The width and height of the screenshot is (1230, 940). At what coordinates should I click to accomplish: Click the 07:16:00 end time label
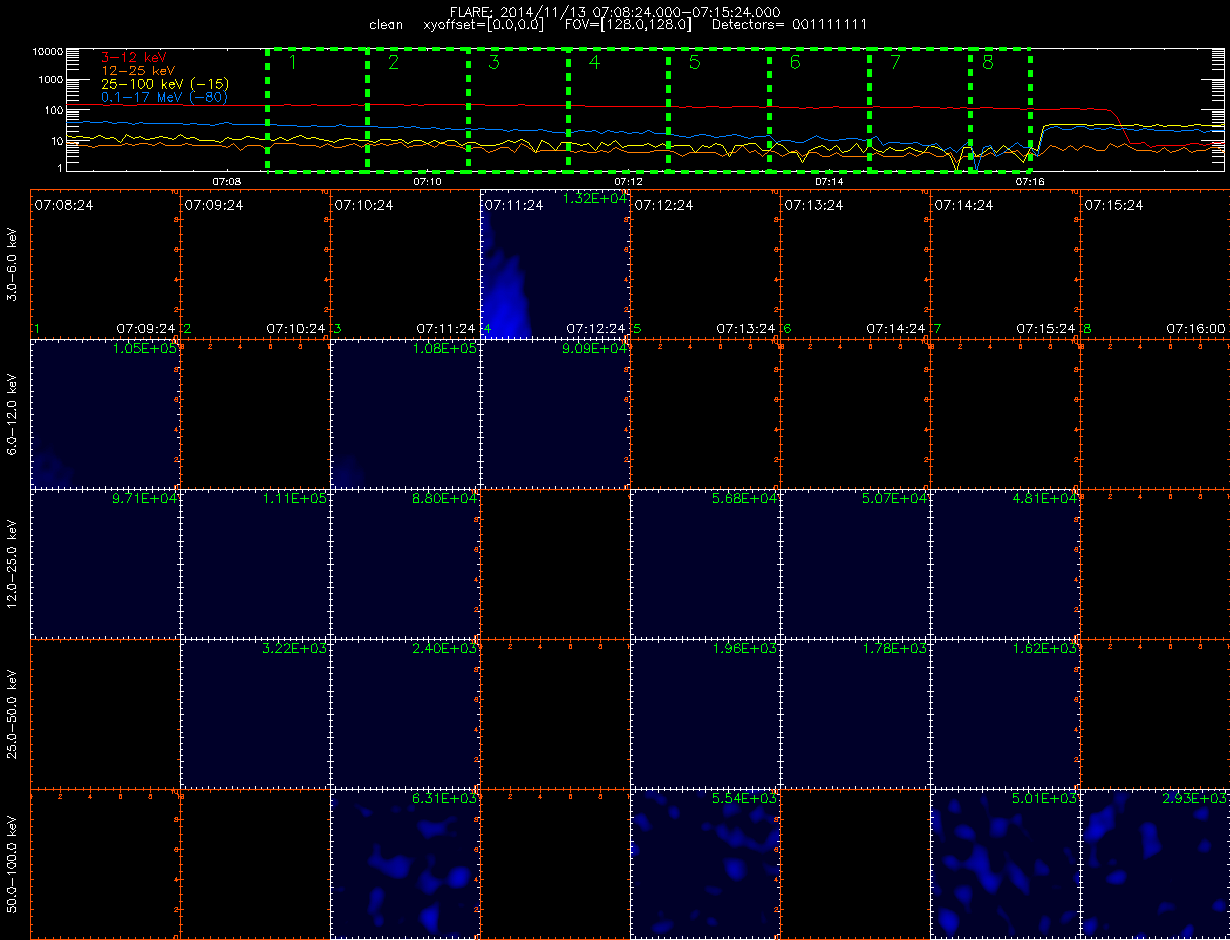(1196, 327)
